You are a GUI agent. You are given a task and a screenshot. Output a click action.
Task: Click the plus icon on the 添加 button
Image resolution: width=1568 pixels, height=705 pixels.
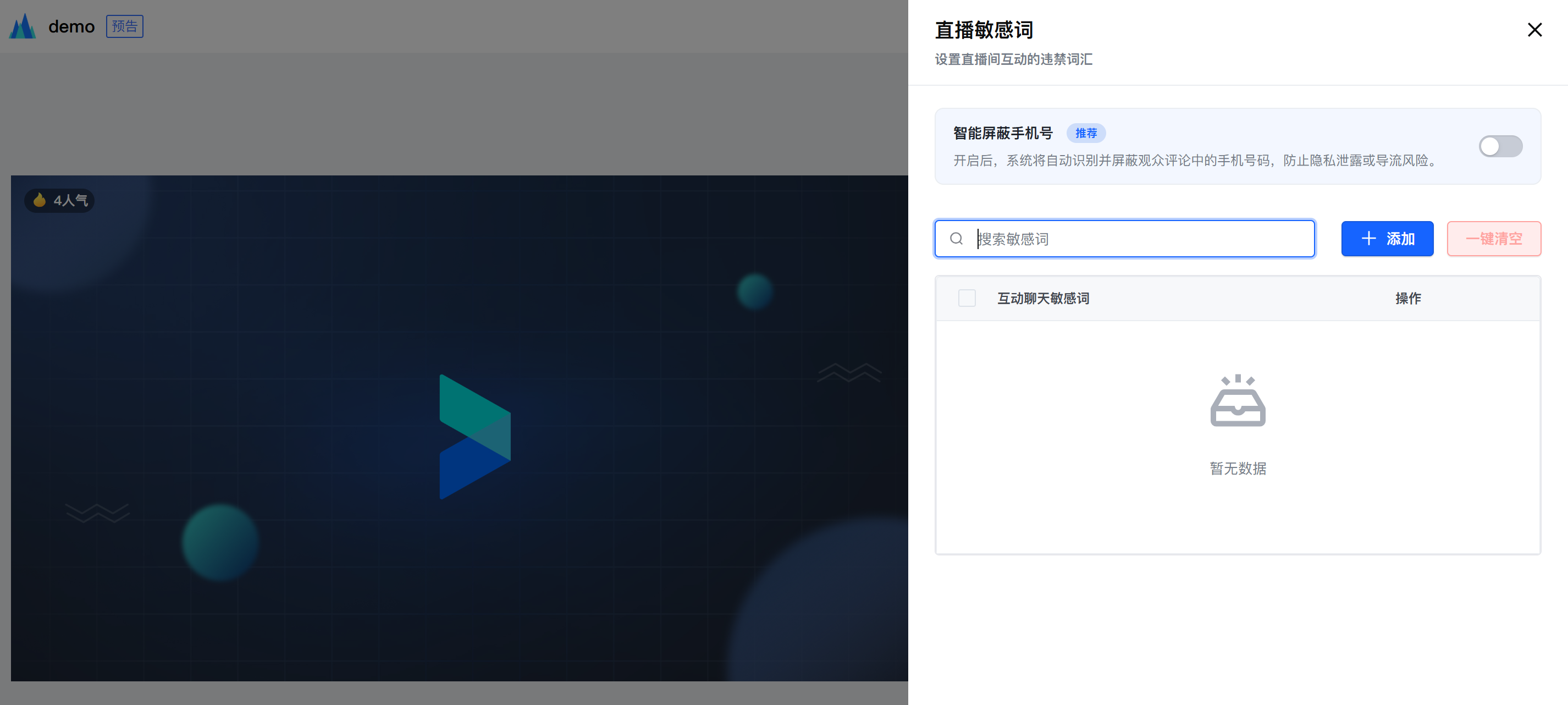1368,239
